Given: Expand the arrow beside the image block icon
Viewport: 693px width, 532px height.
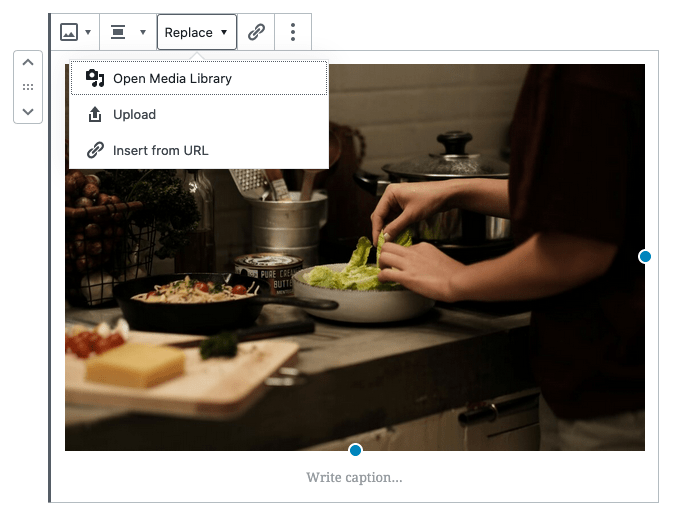Looking at the screenshot, I should click(x=88, y=32).
